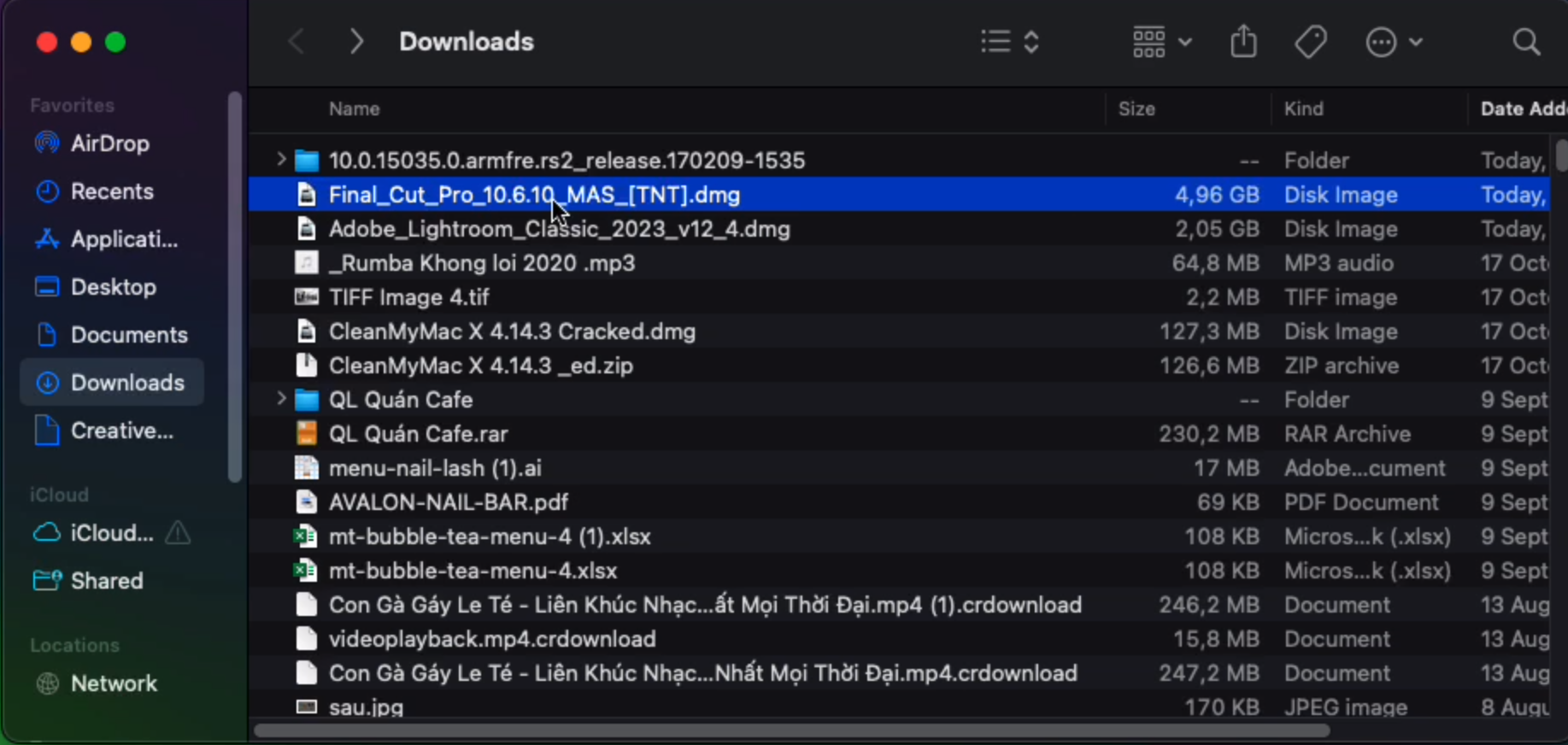Sort by the Date Added column header
The image size is (1568, 745).
coord(1523,109)
